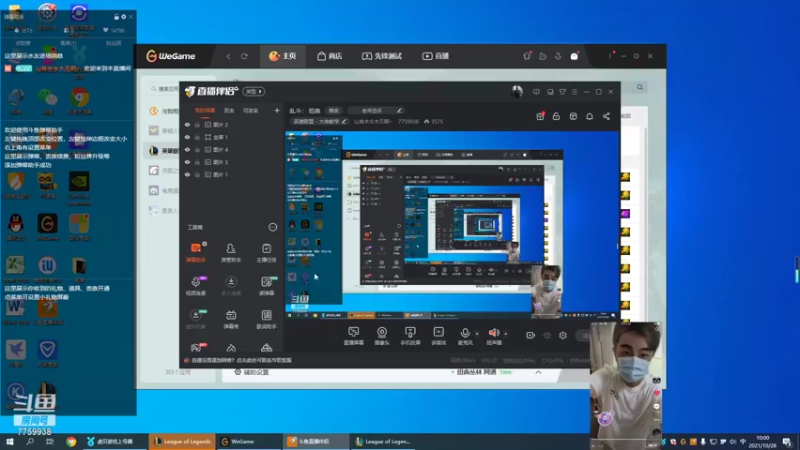
Task: Hide the 全屏 1 layer
Action: click(x=187, y=137)
